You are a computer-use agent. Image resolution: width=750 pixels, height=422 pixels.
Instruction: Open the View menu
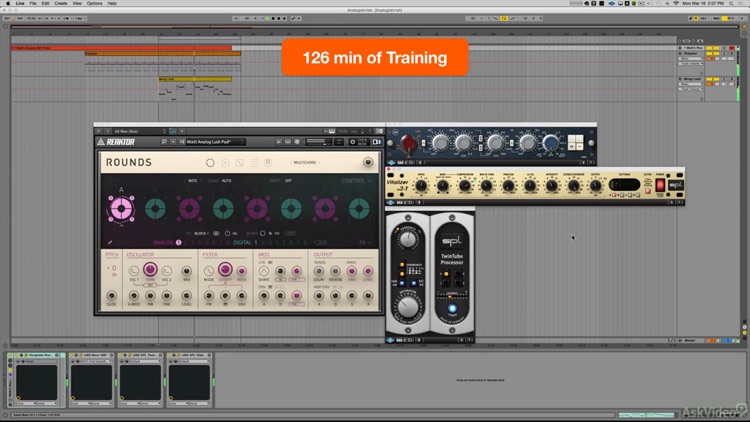click(x=77, y=3)
